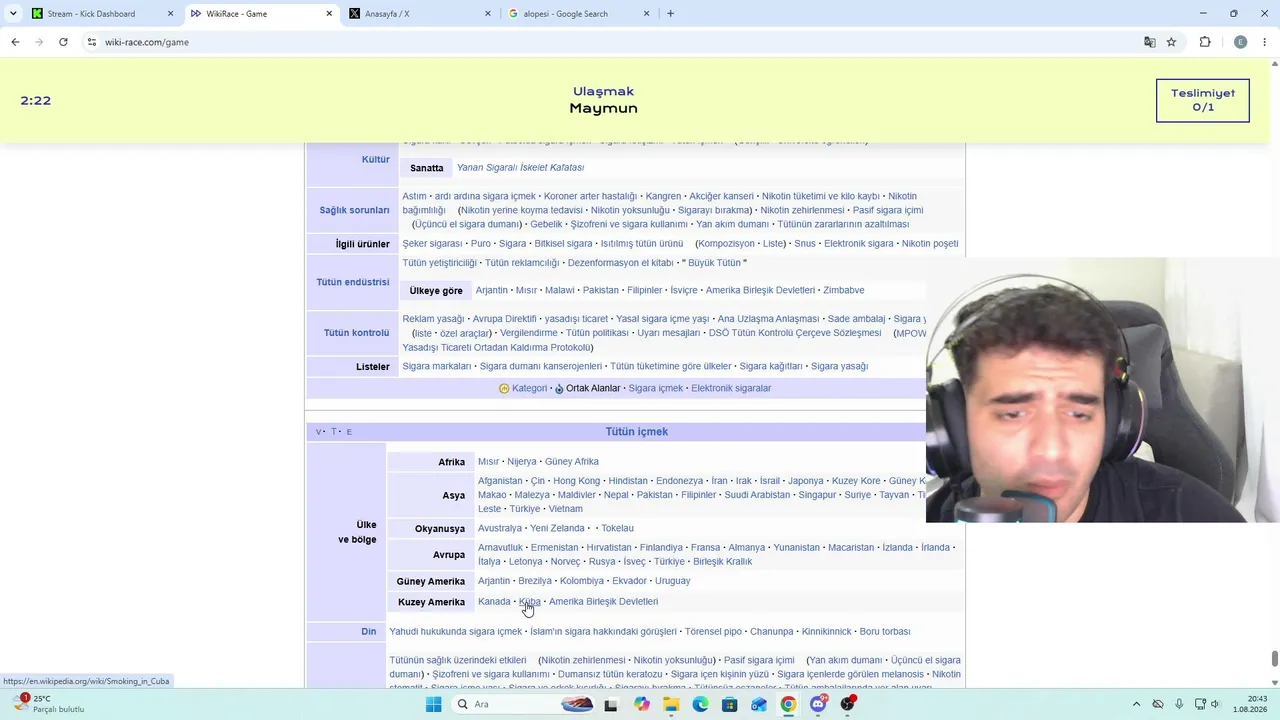Show hidden system tray icons
1280x720 pixels.
click(1135, 704)
